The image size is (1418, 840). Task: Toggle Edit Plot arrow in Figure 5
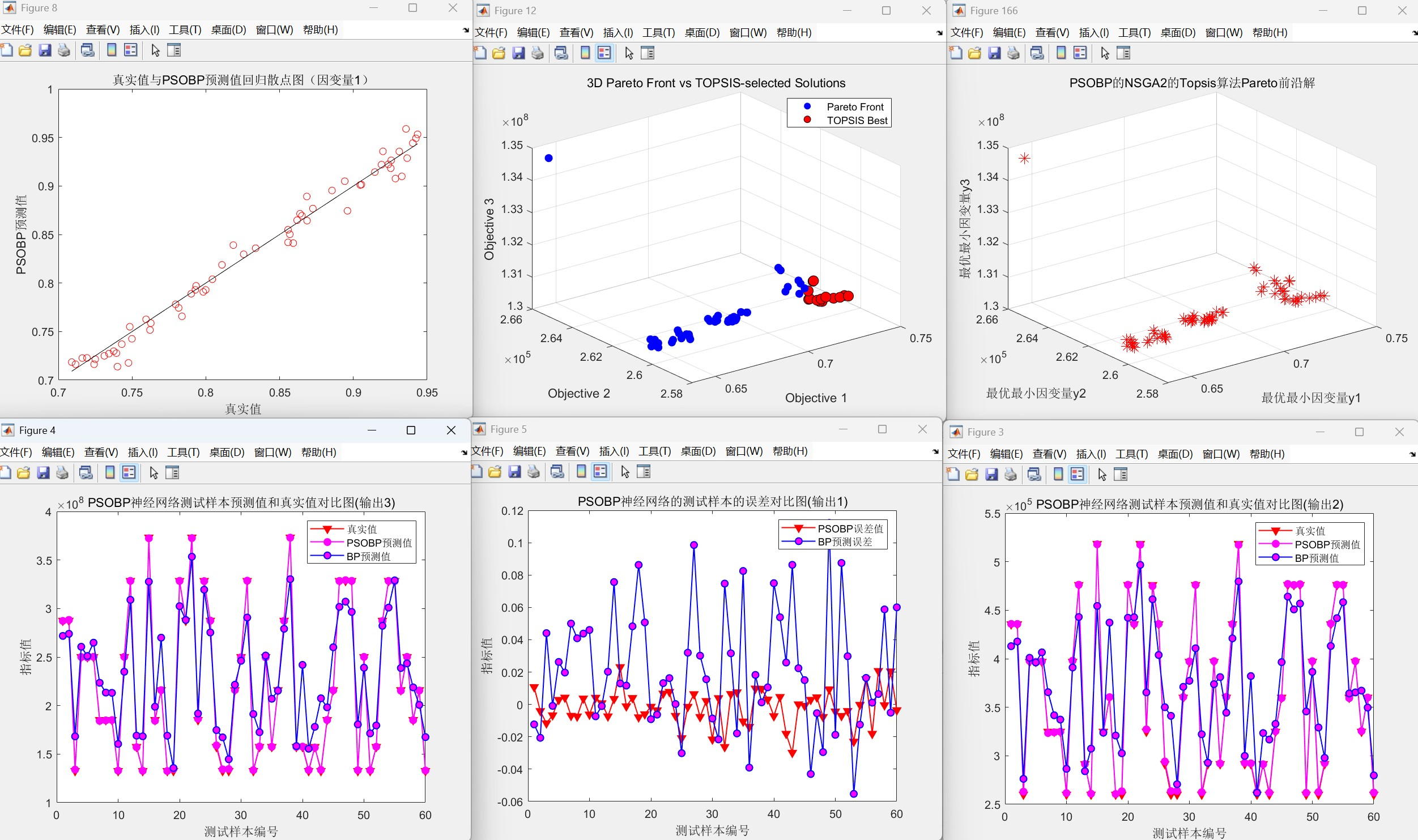pos(625,472)
